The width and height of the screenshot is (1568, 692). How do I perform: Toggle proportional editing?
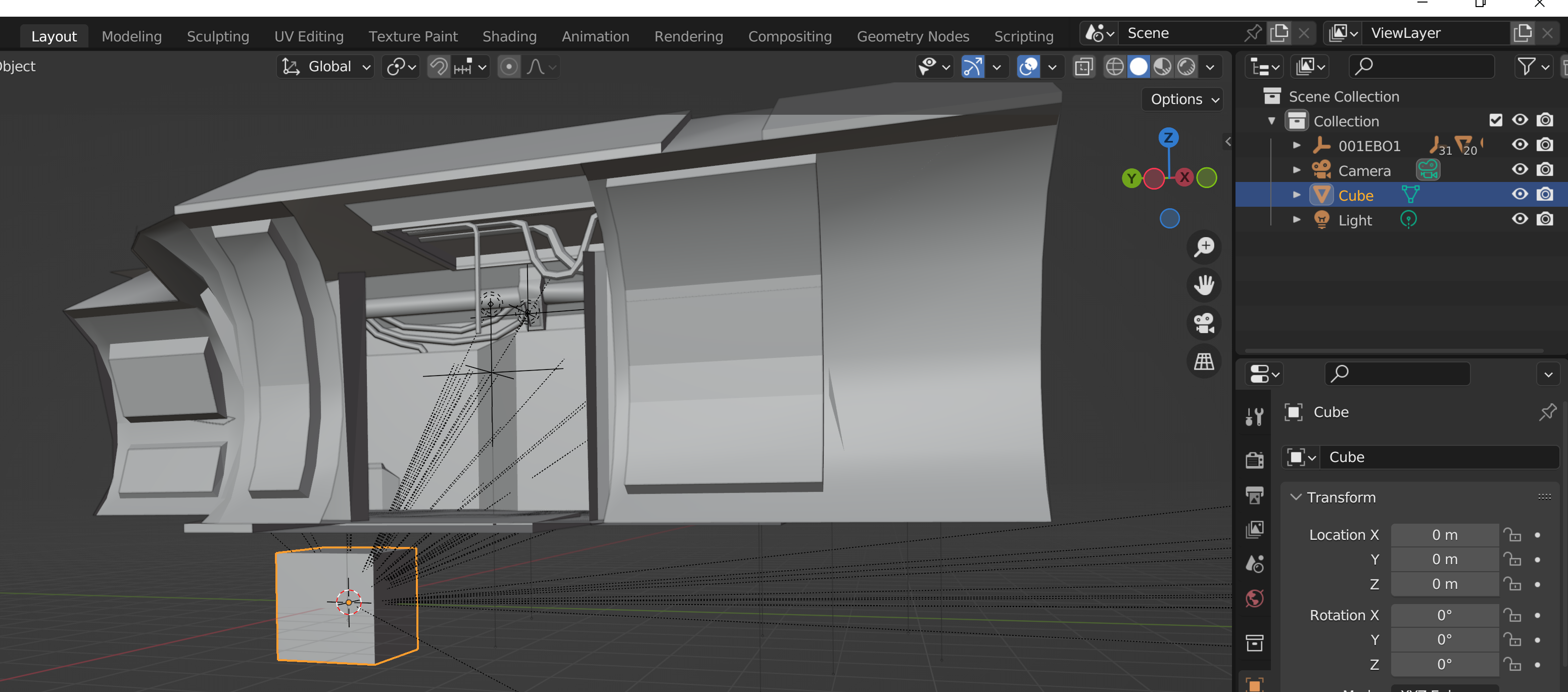point(509,66)
